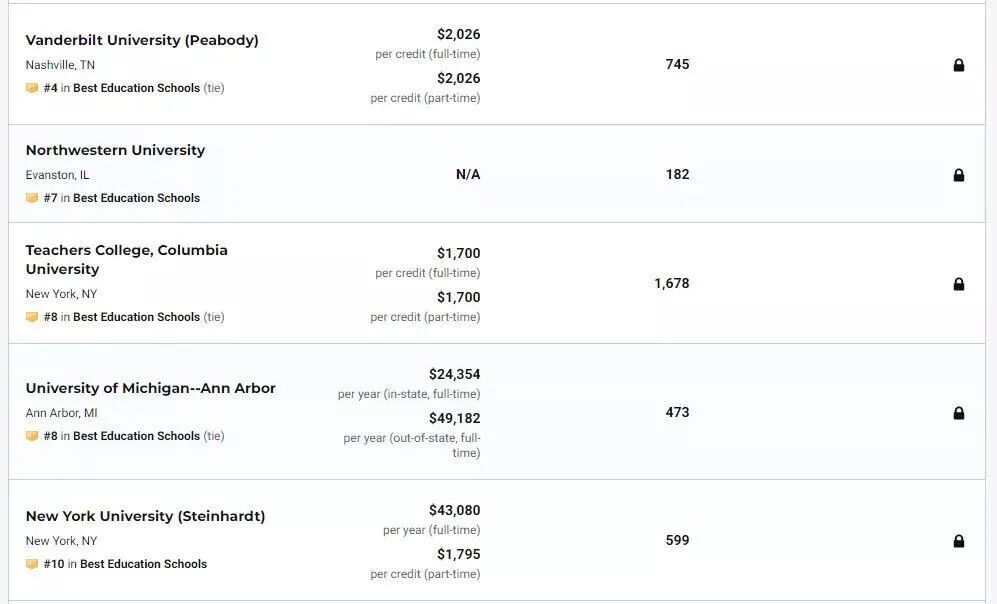
Task: Click NYU's #10 Best Education Schools ranking
Action: pyautogui.click(x=143, y=564)
